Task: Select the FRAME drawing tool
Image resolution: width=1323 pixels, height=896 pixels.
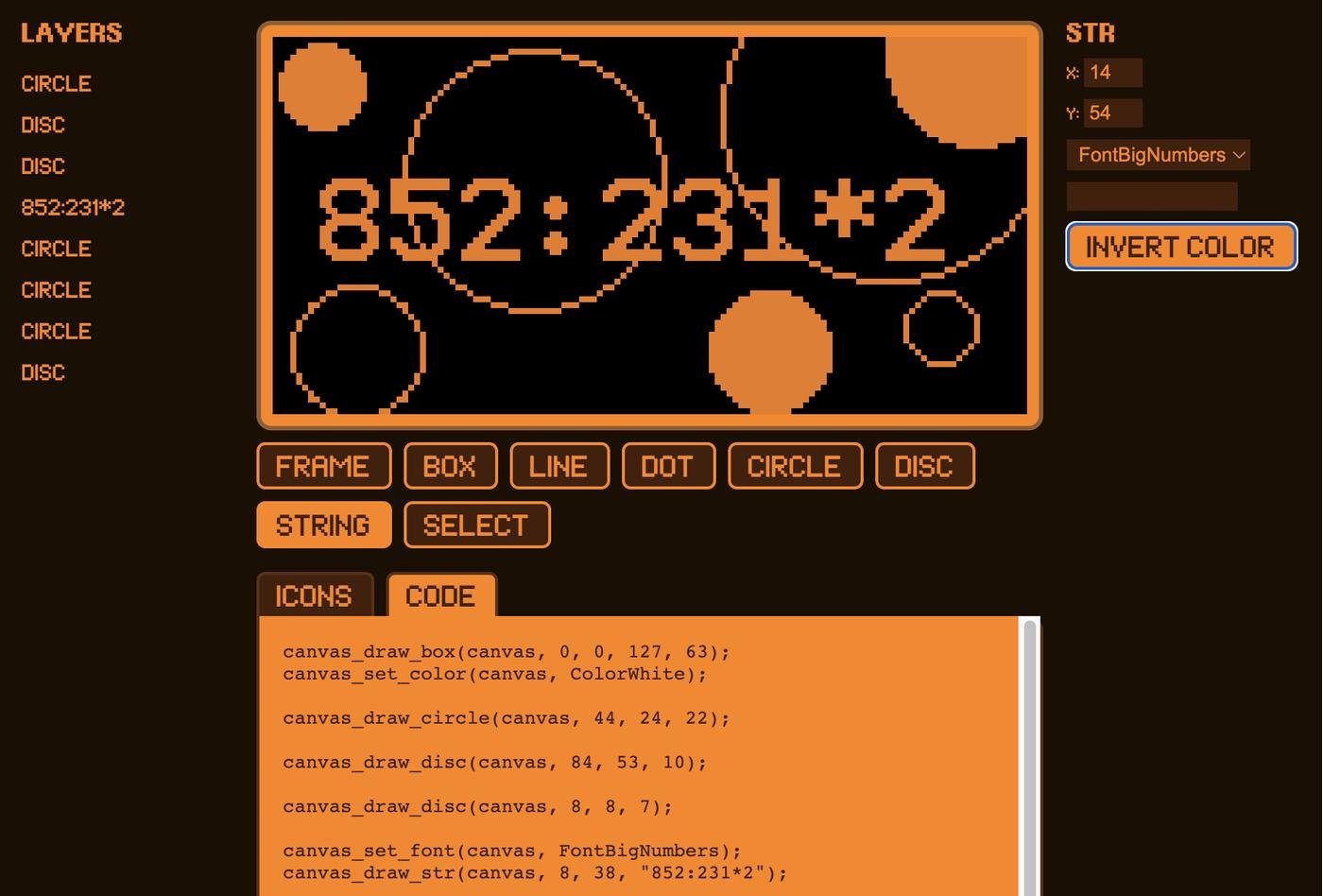Action: [x=323, y=466]
